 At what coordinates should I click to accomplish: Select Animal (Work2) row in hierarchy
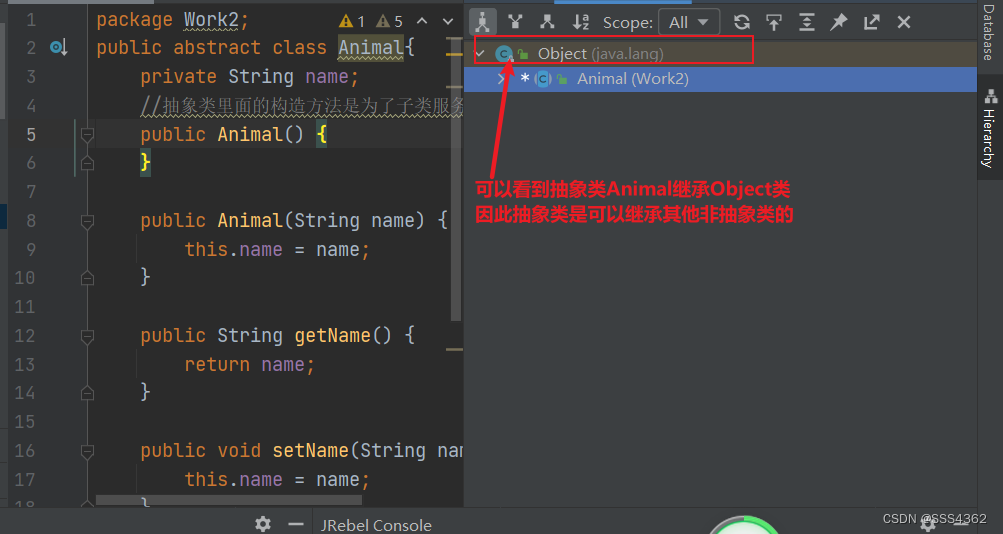[720, 79]
